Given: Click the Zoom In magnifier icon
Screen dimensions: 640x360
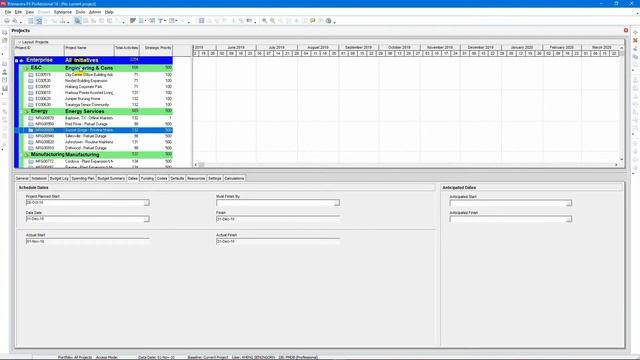Looking at the screenshot, I should point(264,21).
